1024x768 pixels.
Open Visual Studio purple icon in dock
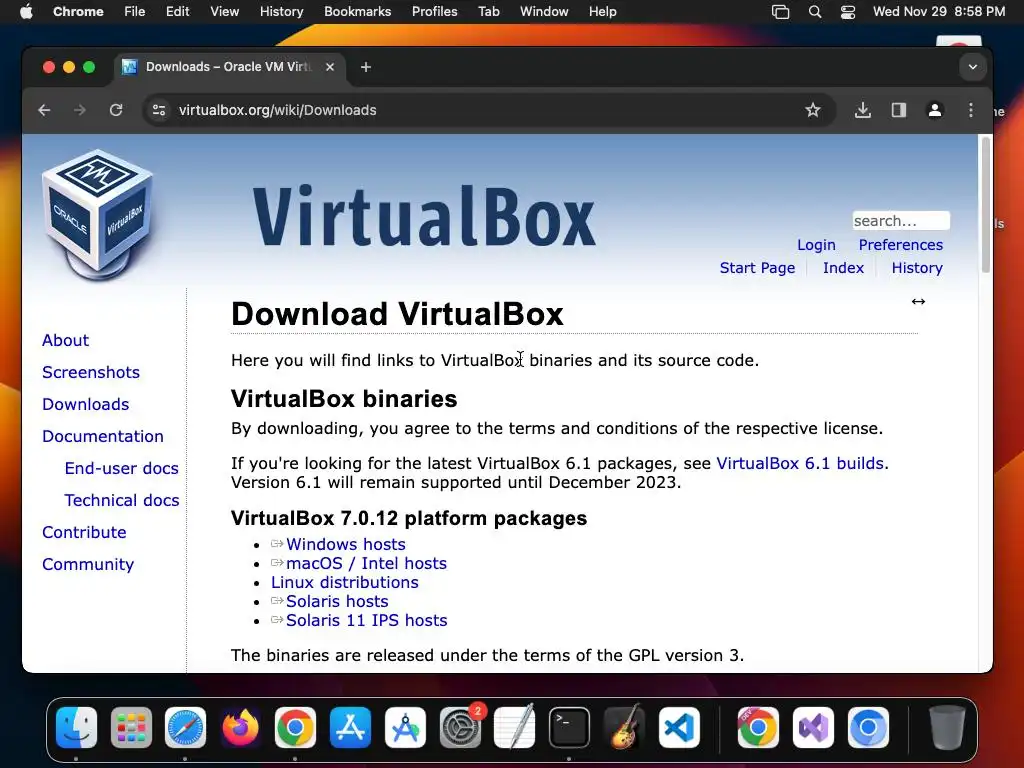(813, 728)
